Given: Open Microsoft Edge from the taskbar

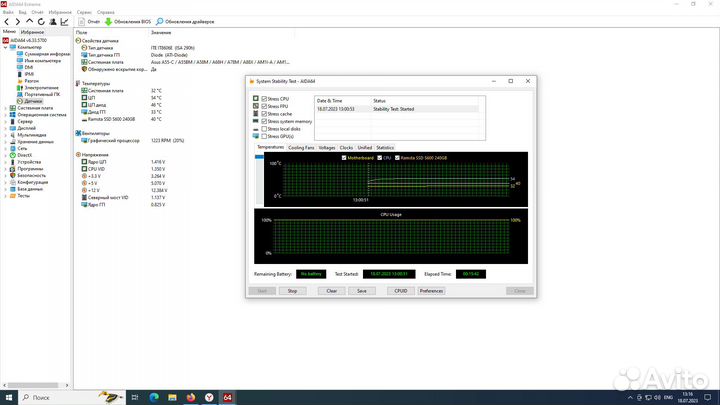Looking at the screenshot, I should pyautogui.click(x=154, y=397).
